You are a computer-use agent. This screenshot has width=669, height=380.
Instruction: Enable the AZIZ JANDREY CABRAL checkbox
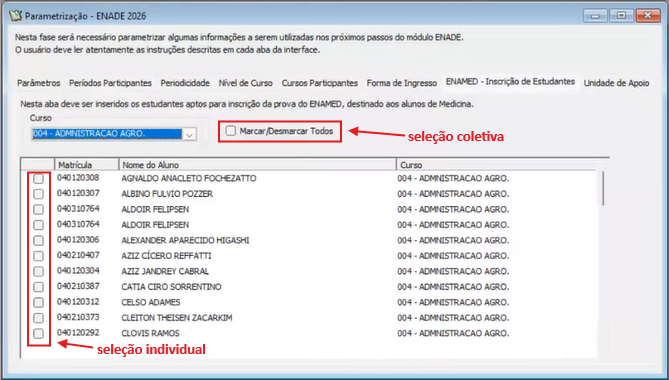(x=38, y=271)
